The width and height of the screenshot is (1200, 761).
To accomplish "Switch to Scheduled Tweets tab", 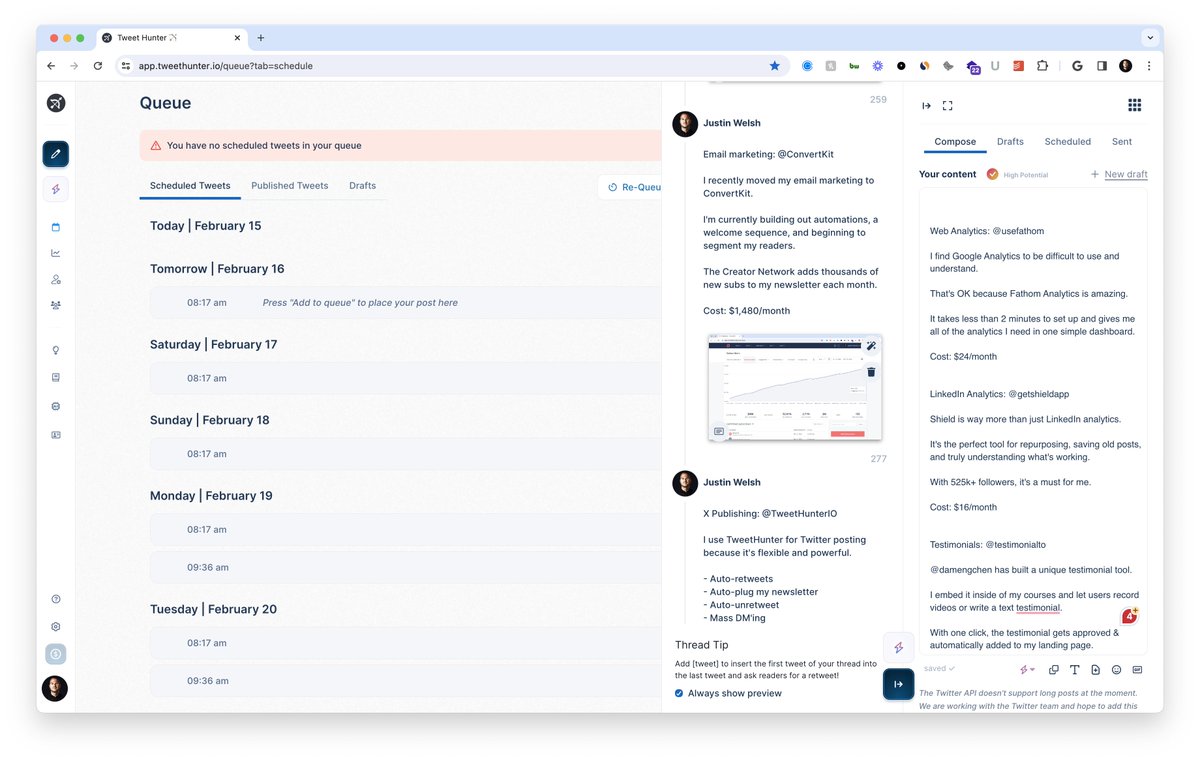I will click(x=190, y=186).
